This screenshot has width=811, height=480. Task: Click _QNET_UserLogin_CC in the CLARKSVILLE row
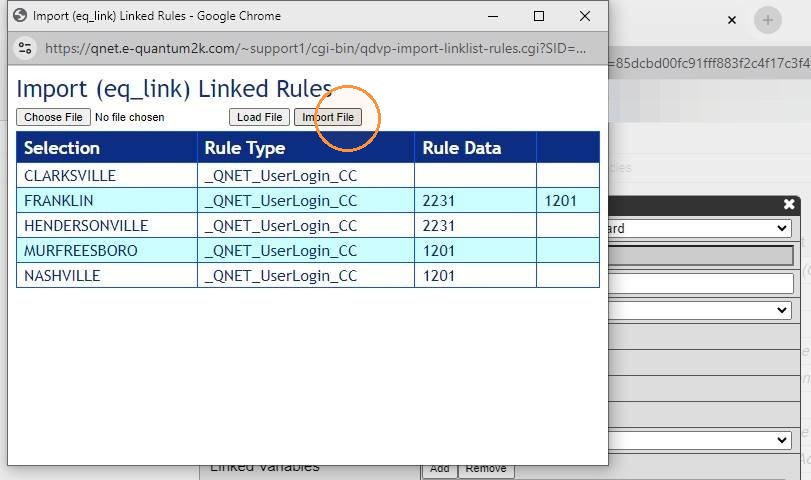pyautogui.click(x=281, y=176)
